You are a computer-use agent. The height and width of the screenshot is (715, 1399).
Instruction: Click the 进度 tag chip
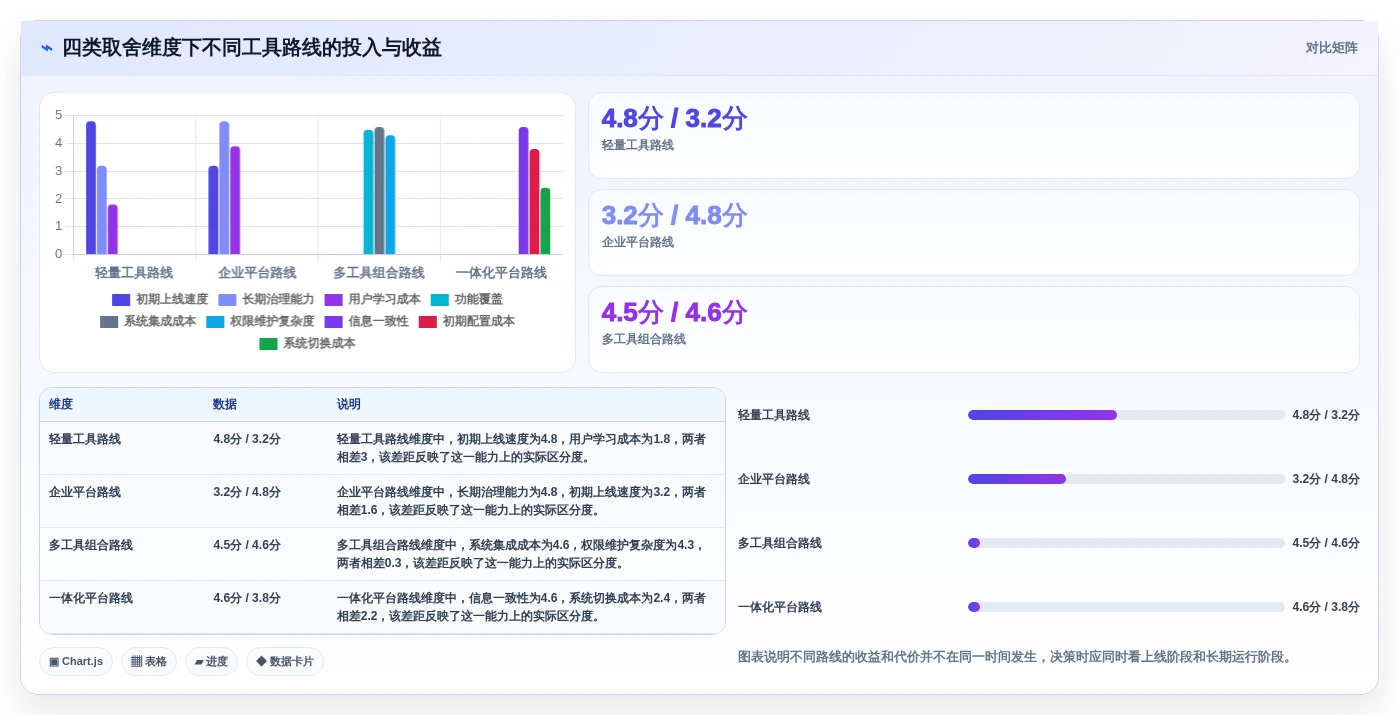(211, 661)
